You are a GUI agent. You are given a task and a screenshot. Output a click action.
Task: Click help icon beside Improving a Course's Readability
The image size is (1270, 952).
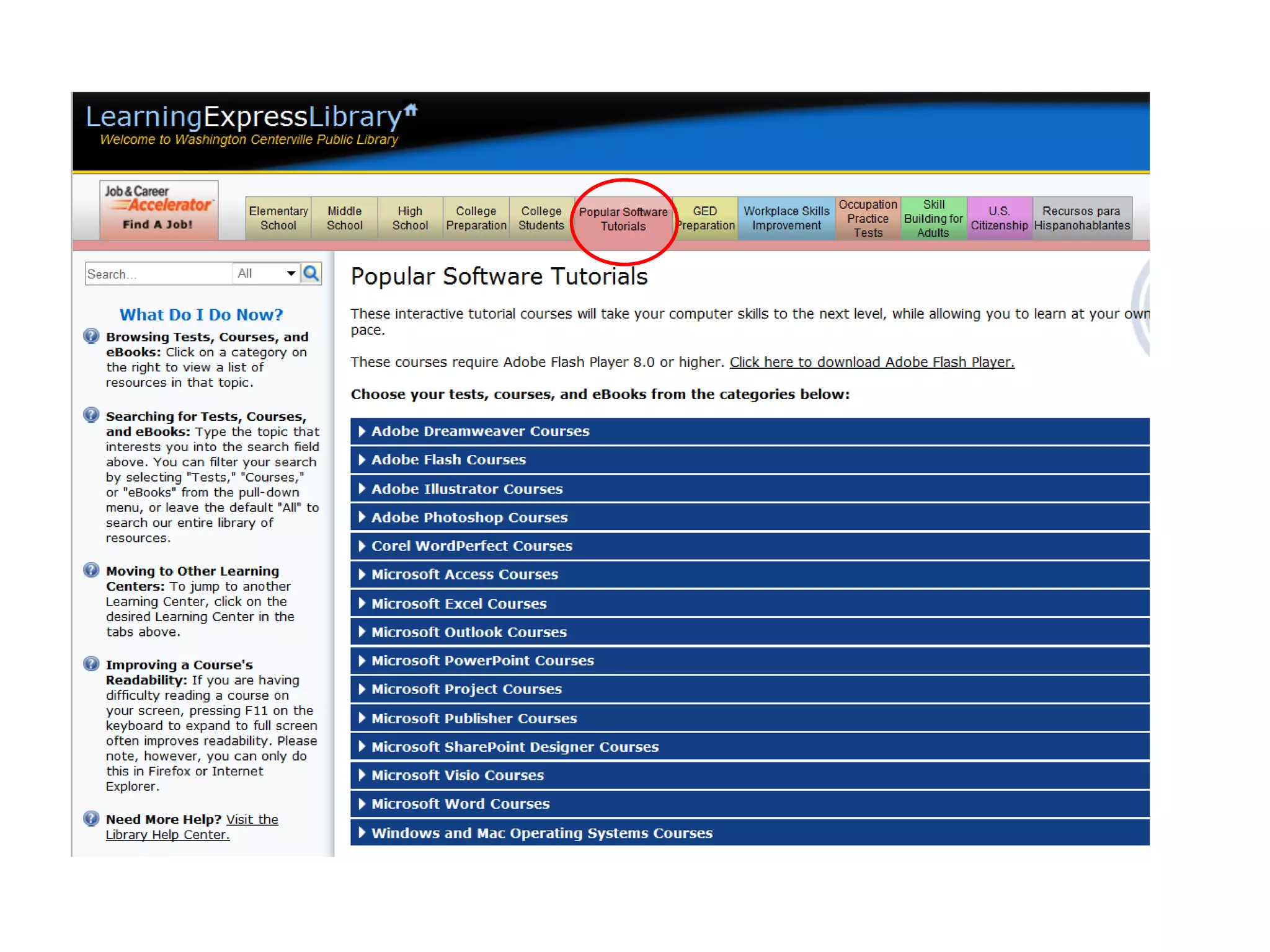pyautogui.click(x=91, y=664)
